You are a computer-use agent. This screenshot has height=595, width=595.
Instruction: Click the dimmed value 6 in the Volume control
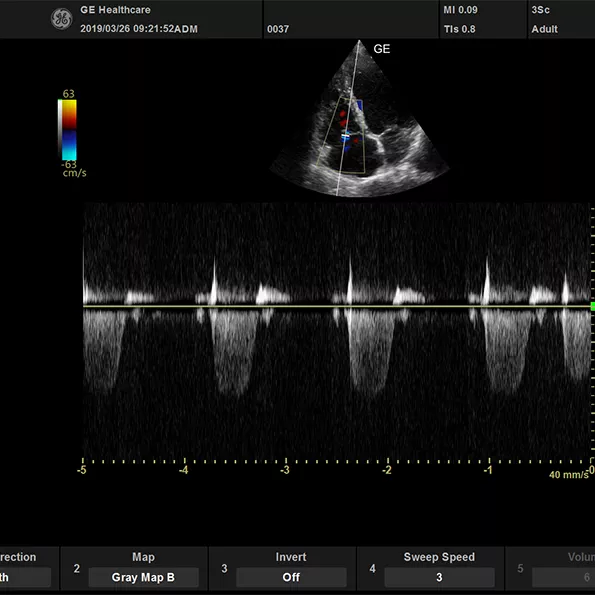point(587,577)
